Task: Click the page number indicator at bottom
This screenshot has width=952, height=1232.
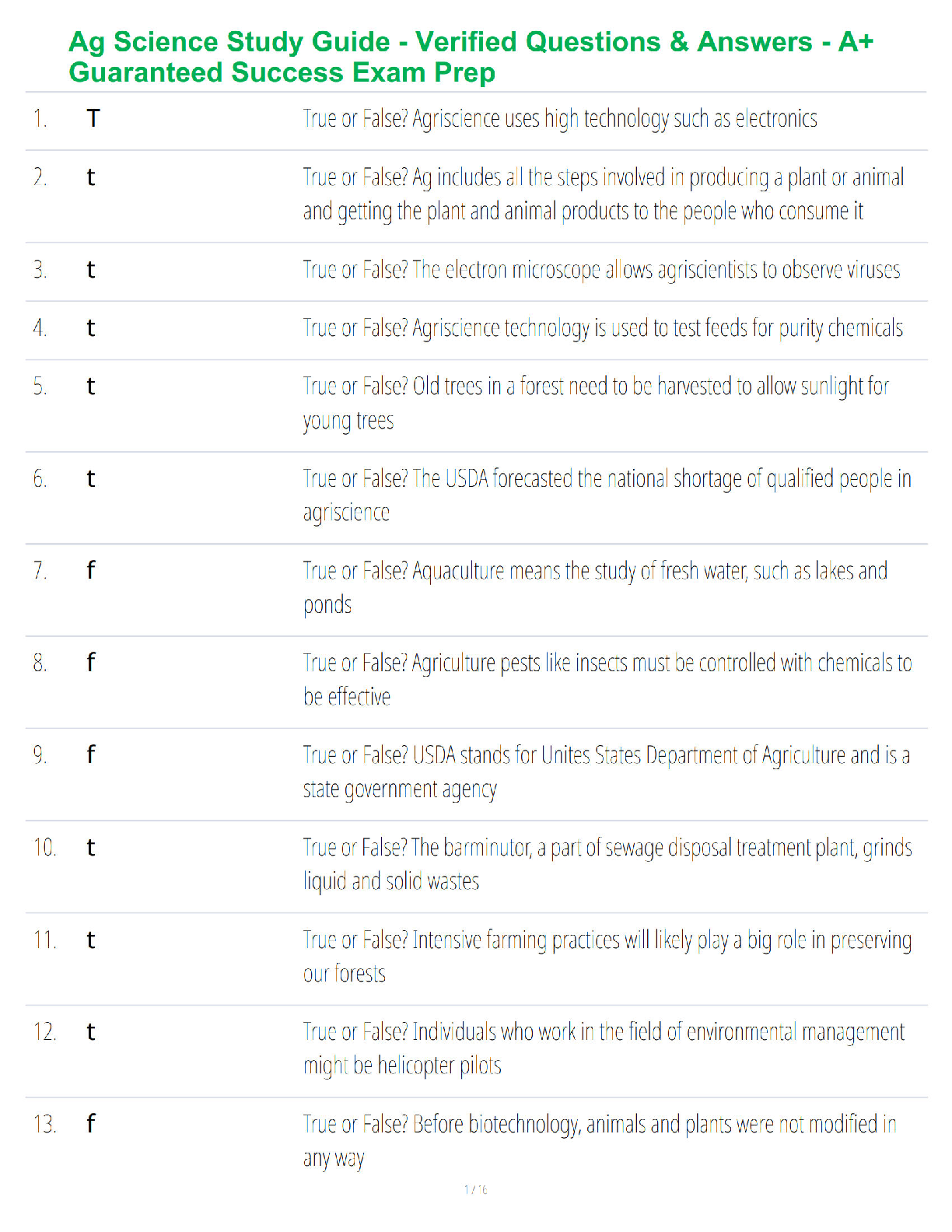Action: pyautogui.click(x=476, y=1189)
